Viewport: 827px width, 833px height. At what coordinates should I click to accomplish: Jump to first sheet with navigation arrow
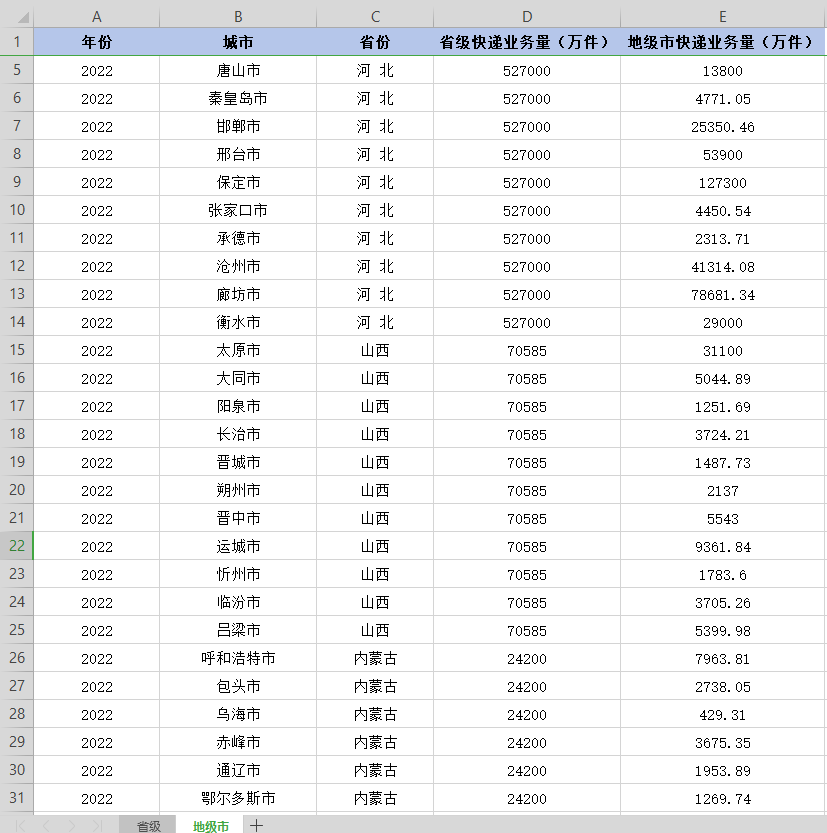point(21,826)
